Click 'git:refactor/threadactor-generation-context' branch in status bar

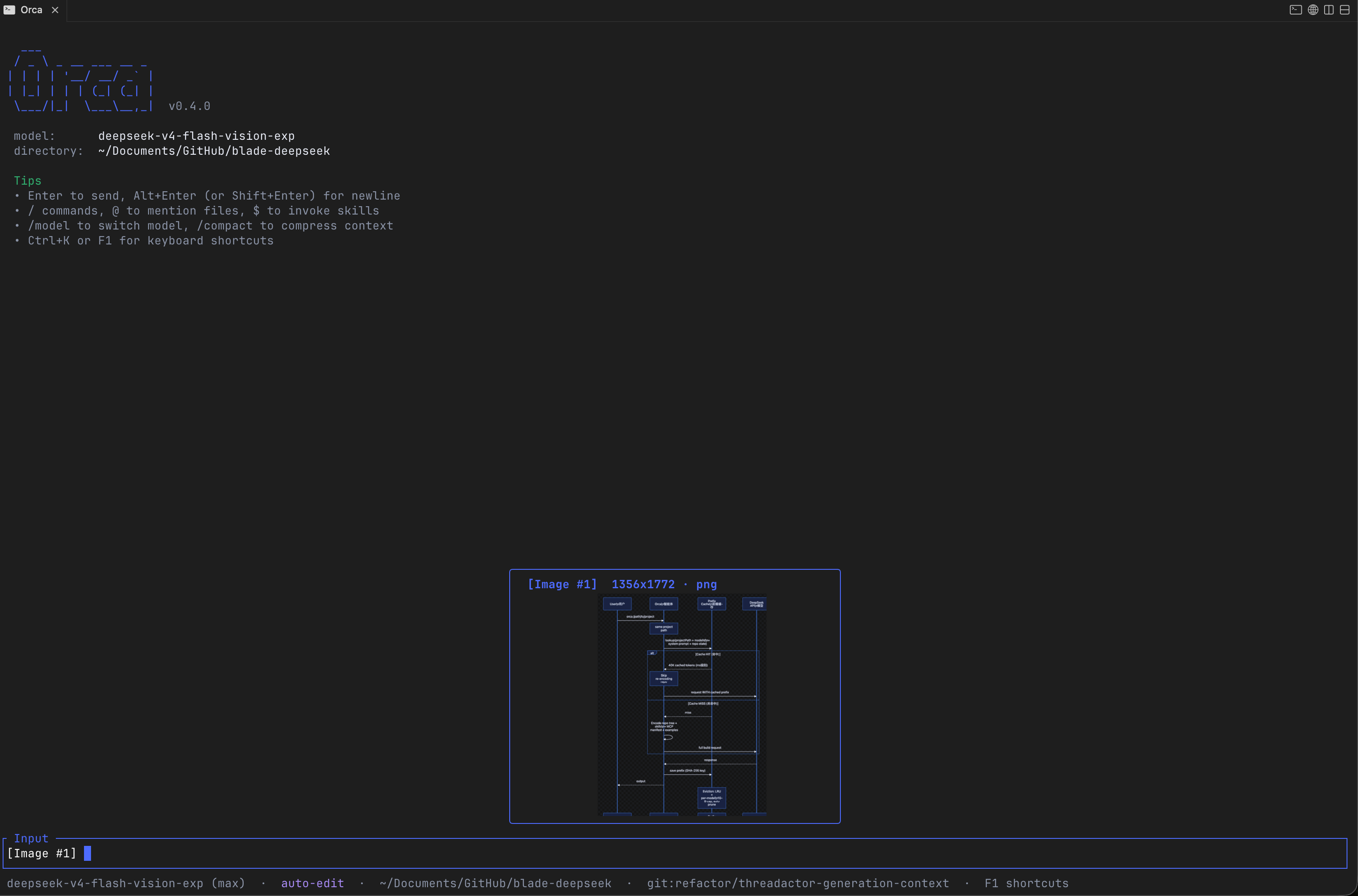pos(798,883)
